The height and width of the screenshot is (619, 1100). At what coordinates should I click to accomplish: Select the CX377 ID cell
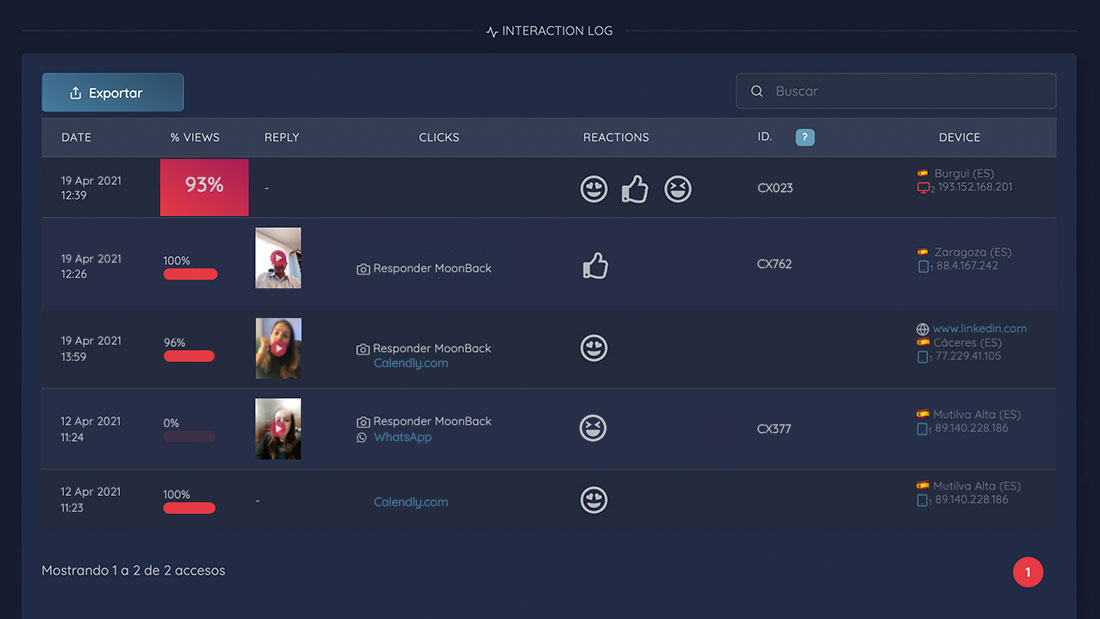(774, 429)
